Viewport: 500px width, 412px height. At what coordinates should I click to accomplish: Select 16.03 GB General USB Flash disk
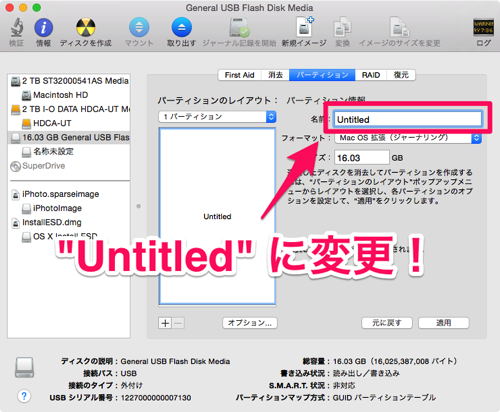click(69, 137)
